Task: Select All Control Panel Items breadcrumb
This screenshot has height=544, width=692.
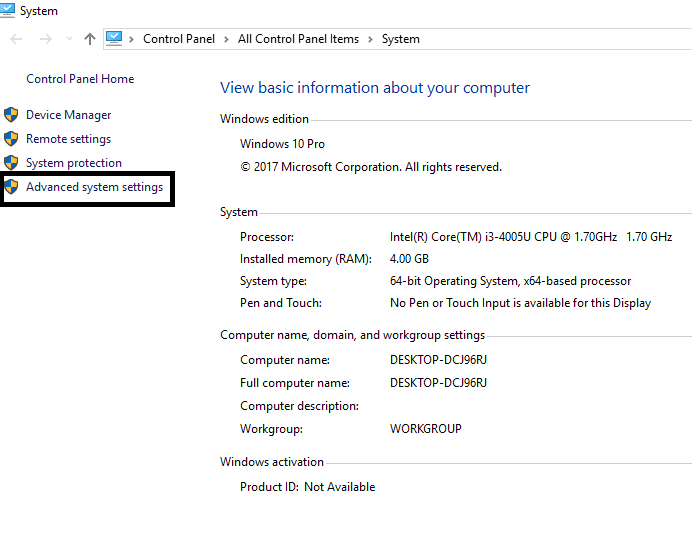Action: pyautogui.click(x=298, y=39)
